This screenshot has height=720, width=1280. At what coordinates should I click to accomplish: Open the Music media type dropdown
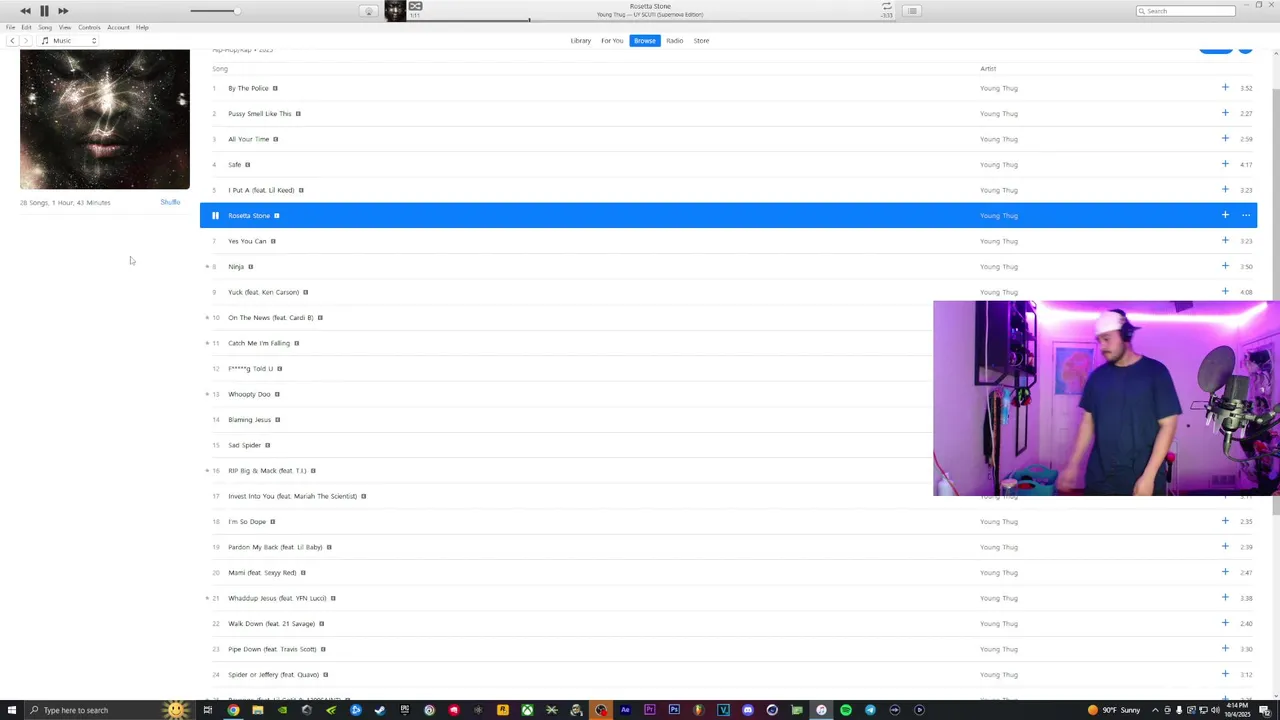pos(68,41)
